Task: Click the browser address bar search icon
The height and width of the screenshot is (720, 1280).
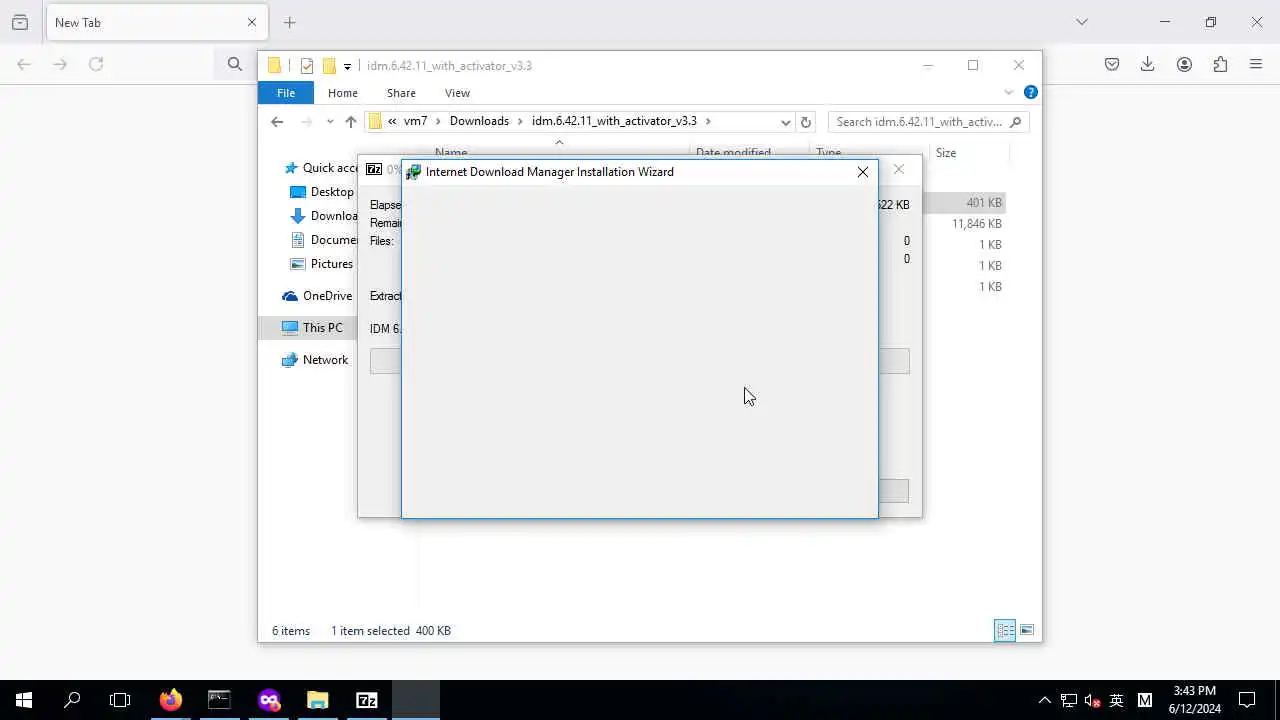Action: (x=235, y=64)
